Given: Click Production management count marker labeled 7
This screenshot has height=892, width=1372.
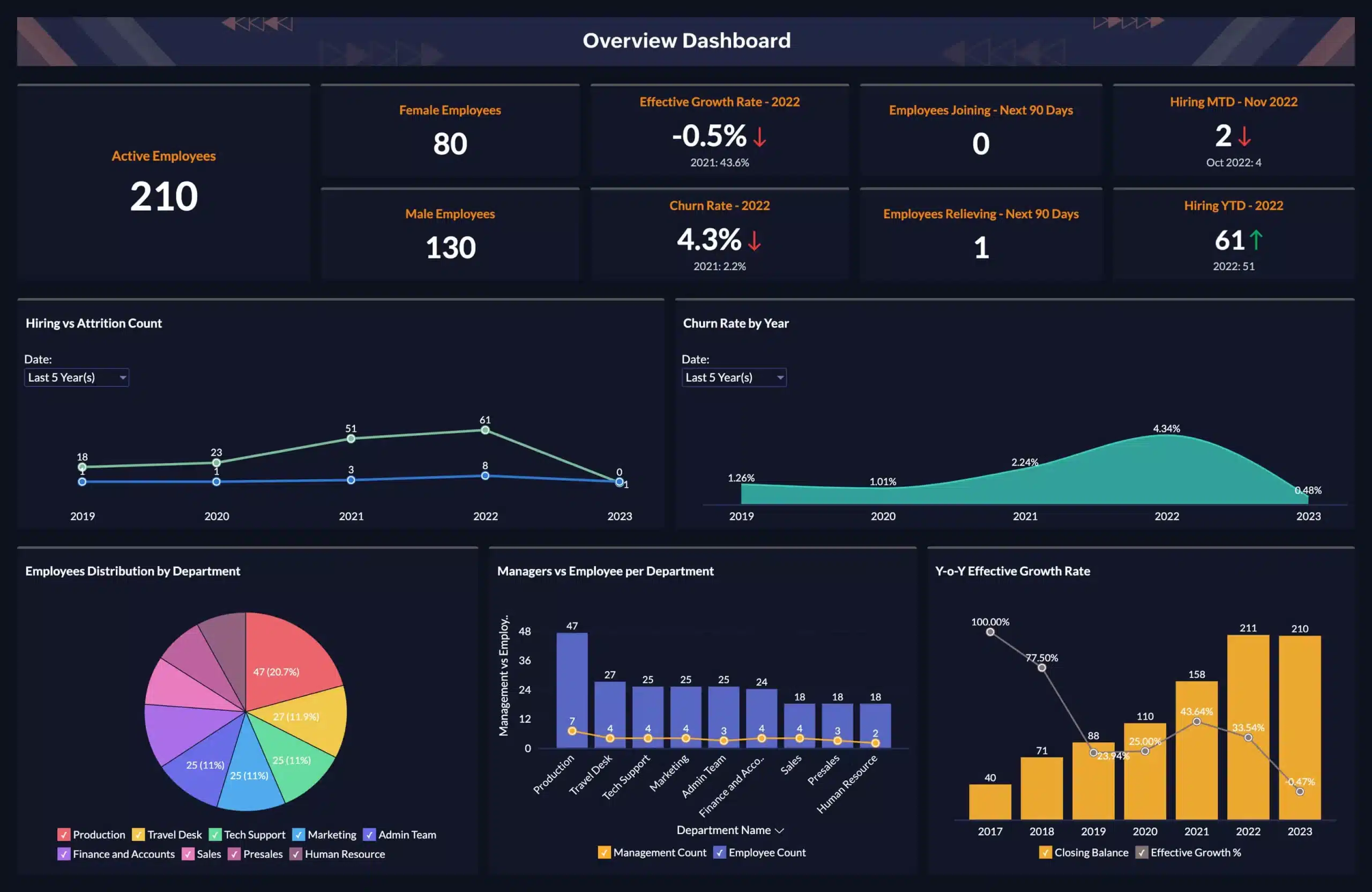Looking at the screenshot, I should click(572, 731).
